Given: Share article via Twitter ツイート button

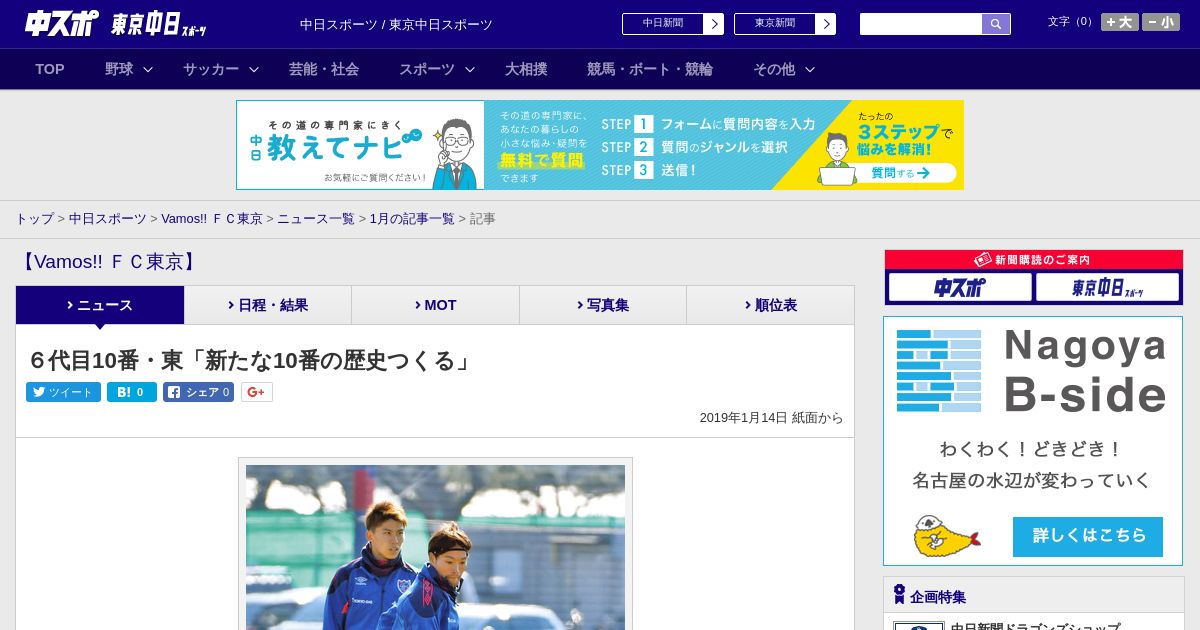Looking at the screenshot, I should point(63,392).
